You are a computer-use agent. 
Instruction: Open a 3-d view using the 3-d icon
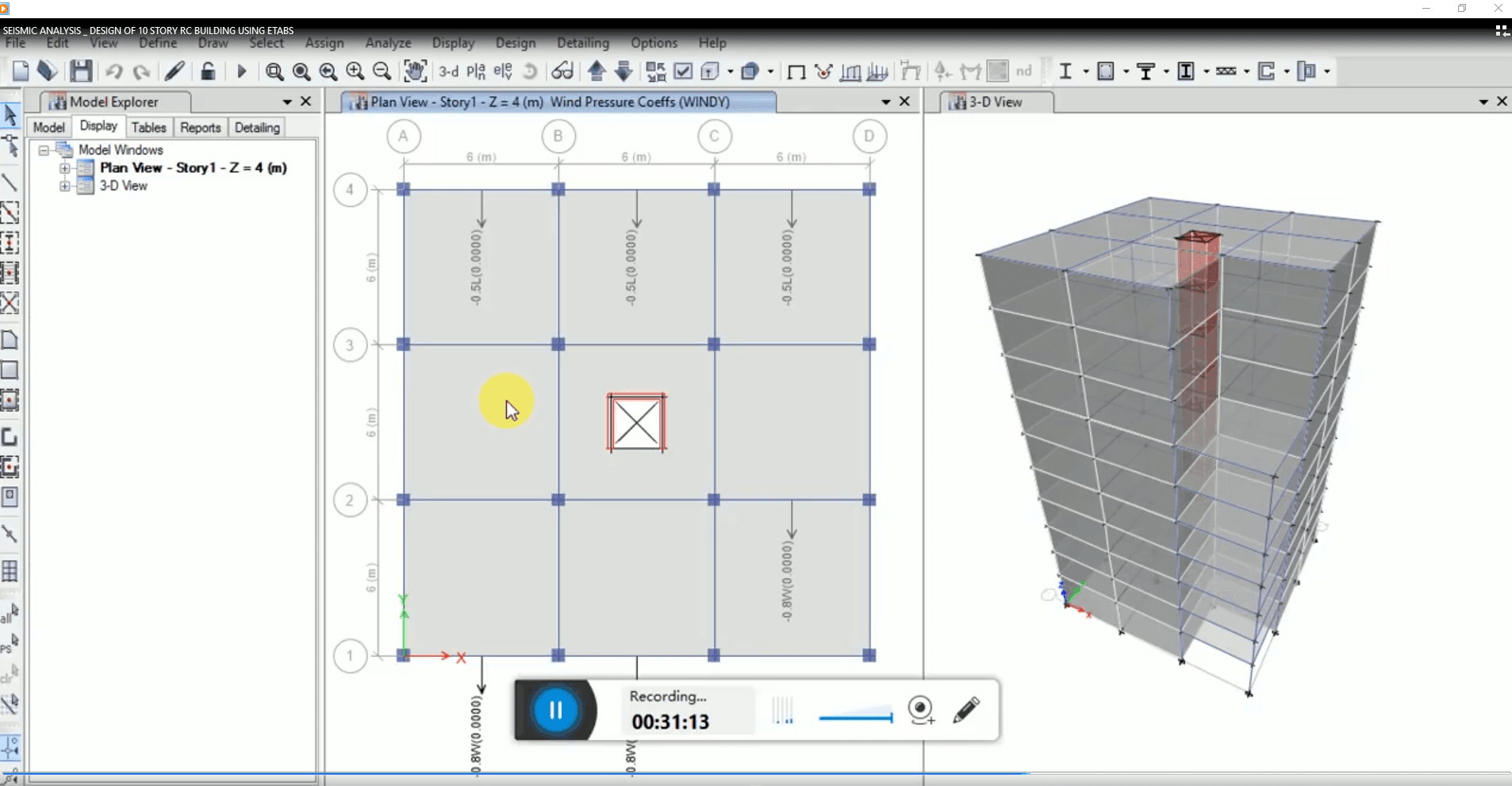tap(451, 71)
